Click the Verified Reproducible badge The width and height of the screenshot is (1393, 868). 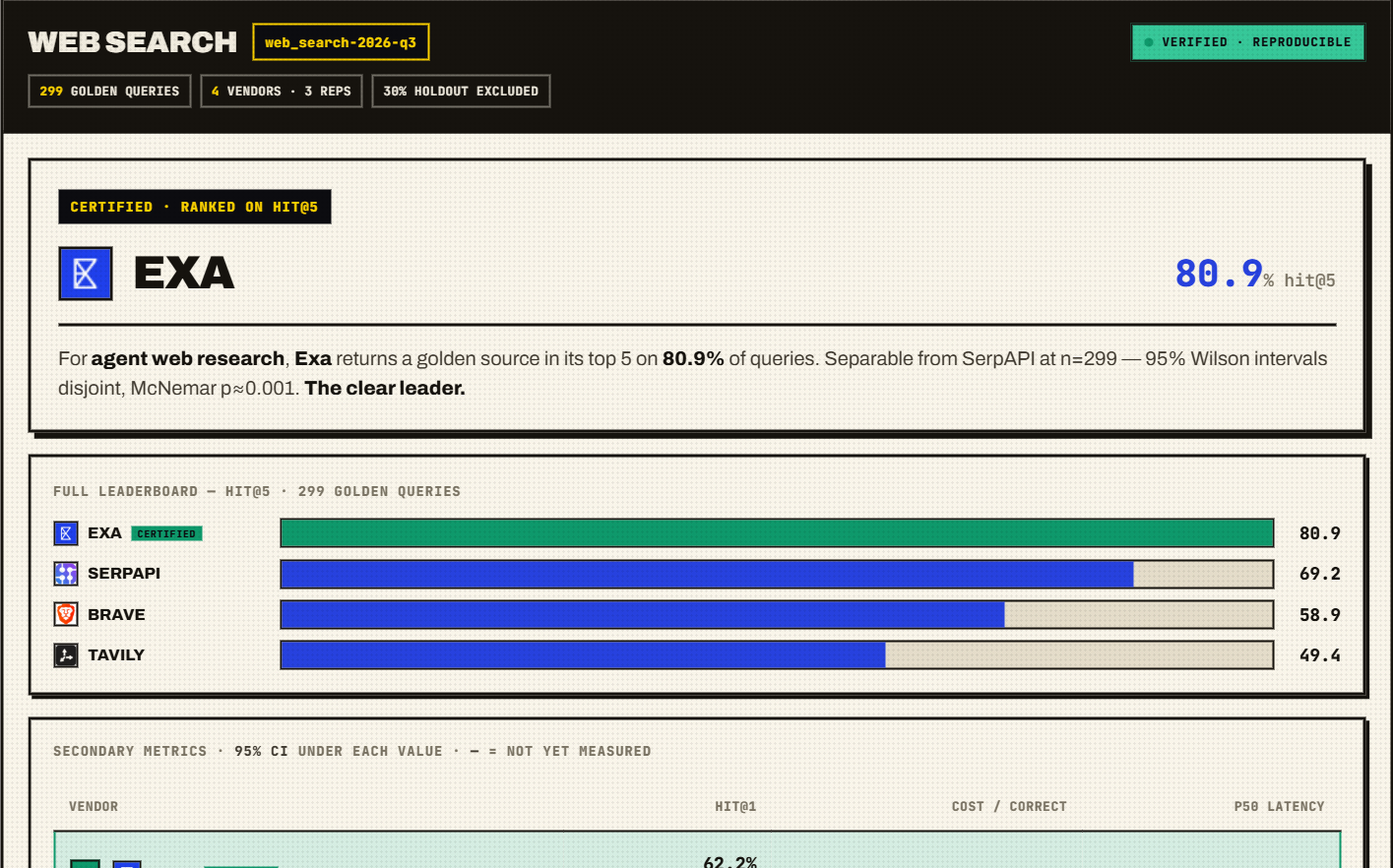(1247, 42)
